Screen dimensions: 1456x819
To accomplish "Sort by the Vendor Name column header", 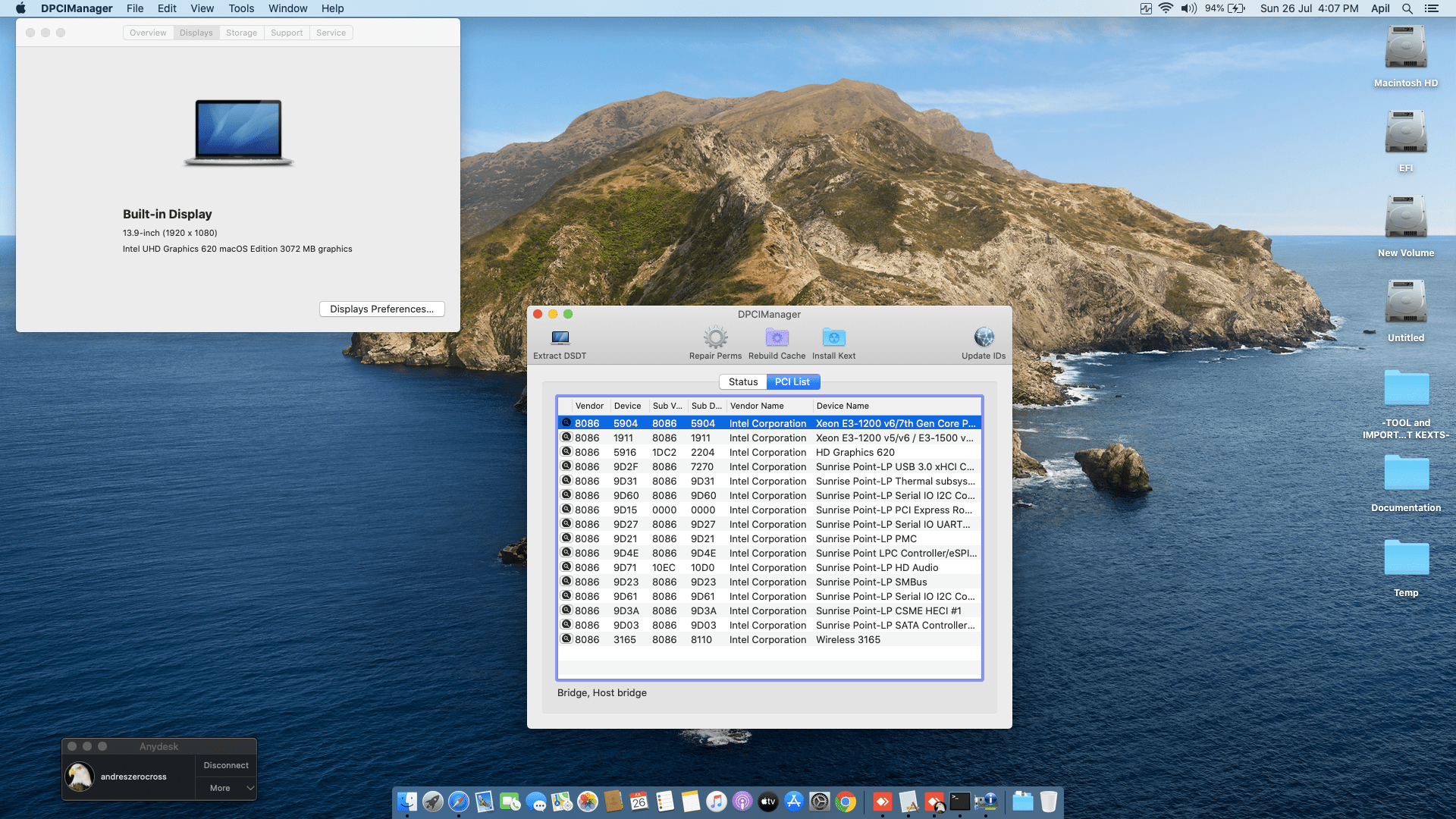I will click(769, 406).
